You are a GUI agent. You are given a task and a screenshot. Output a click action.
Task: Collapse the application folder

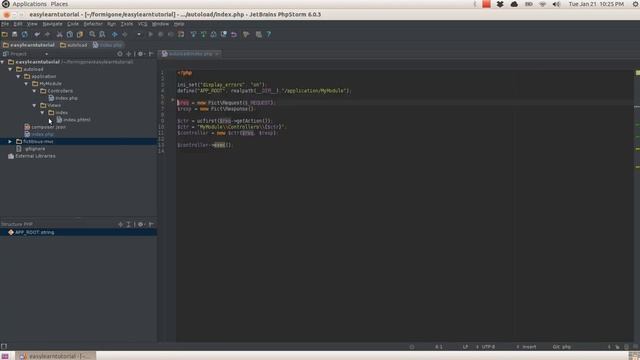18,76
